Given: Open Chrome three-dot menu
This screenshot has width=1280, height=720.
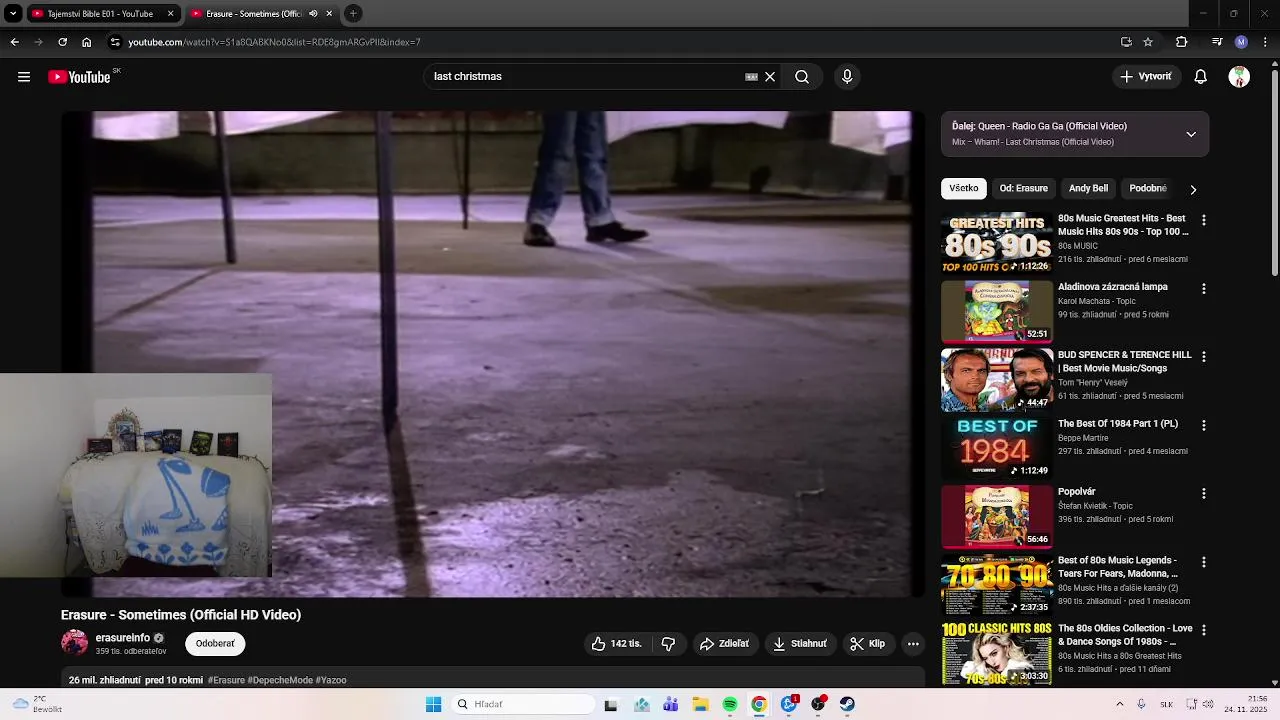Looking at the screenshot, I should click(1266, 42).
